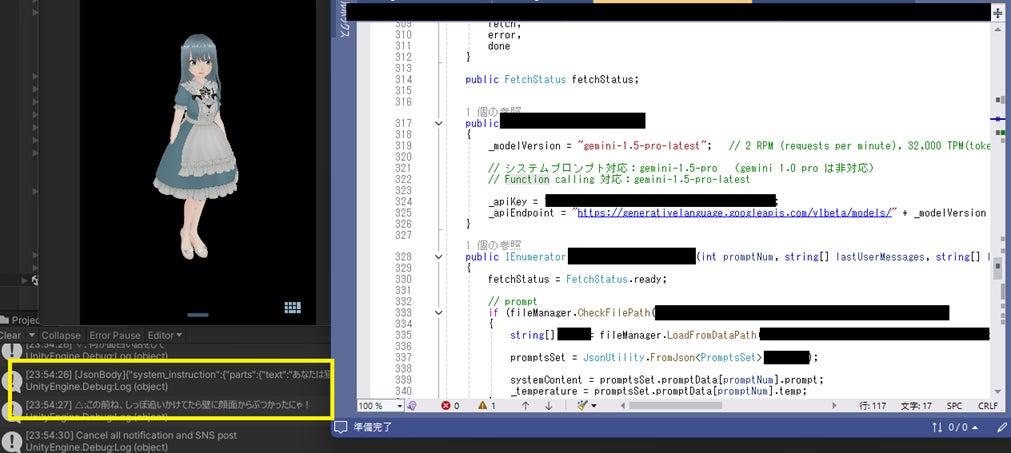Go to next issue with down arrow
The width and height of the screenshot is (1011, 453).
[548, 406]
